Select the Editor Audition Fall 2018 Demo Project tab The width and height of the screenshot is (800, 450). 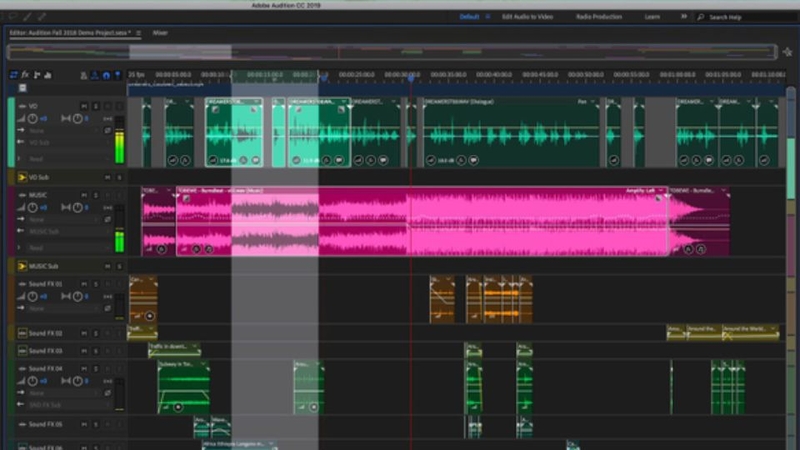[x=69, y=33]
